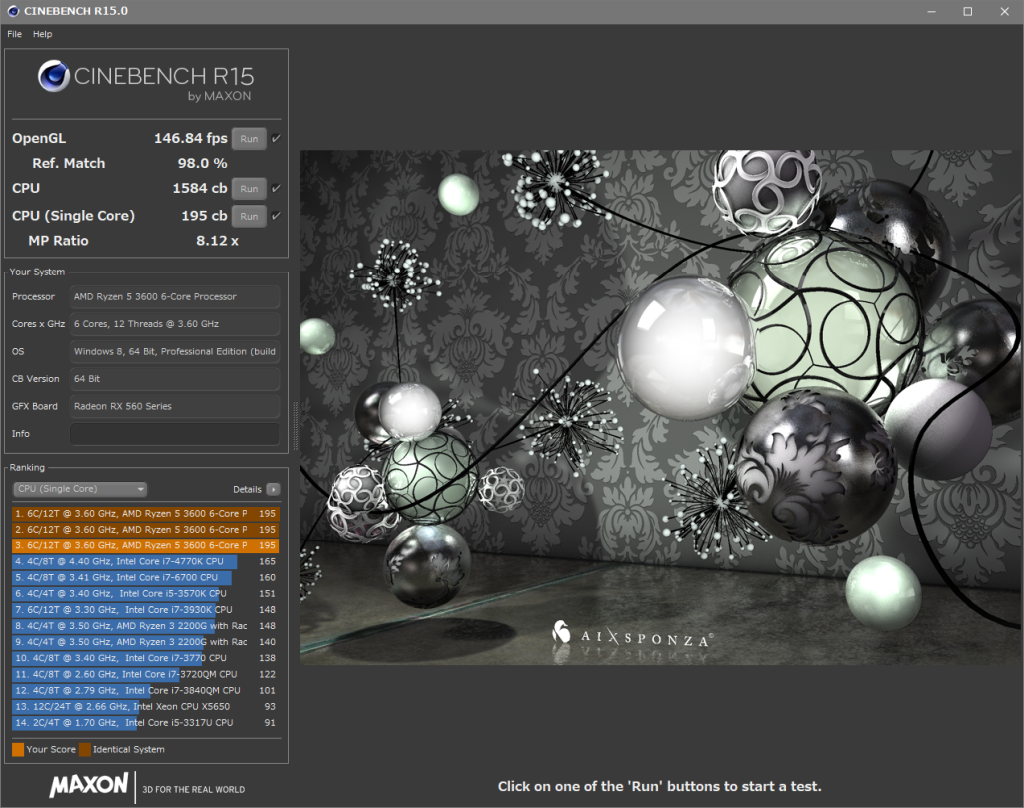Click the Processor field showing Ryzen 5 3600
The width and height of the screenshot is (1024, 808).
click(x=175, y=297)
